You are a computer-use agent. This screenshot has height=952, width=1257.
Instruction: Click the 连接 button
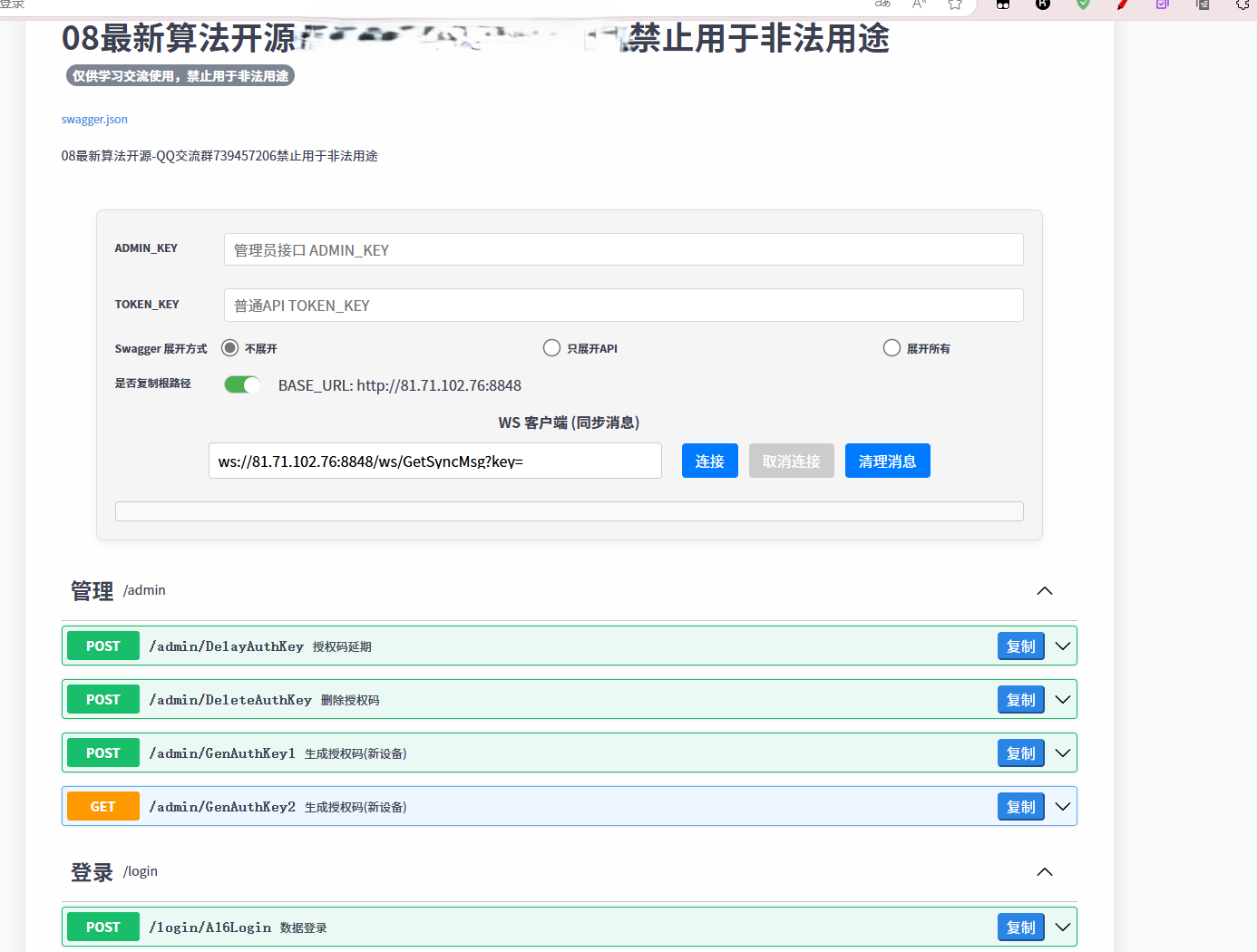point(709,461)
